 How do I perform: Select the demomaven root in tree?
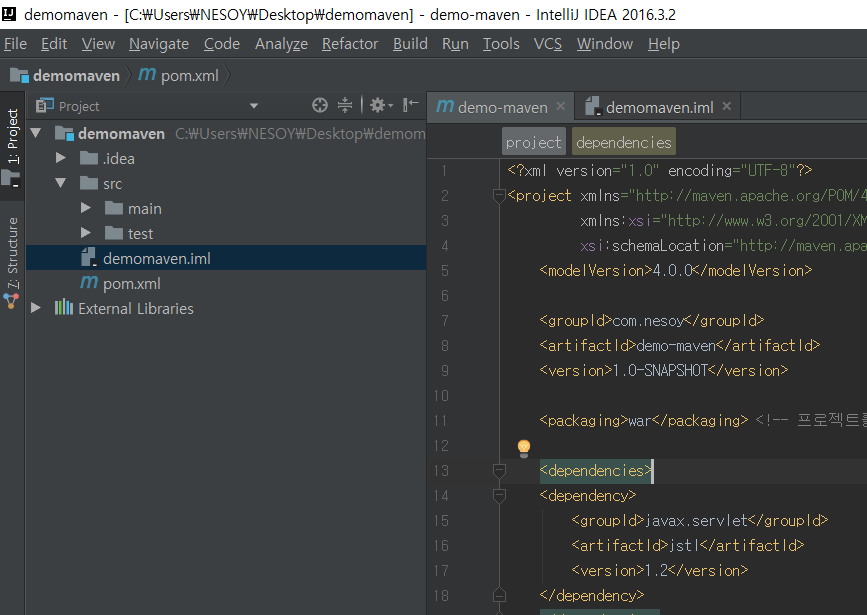tap(121, 134)
